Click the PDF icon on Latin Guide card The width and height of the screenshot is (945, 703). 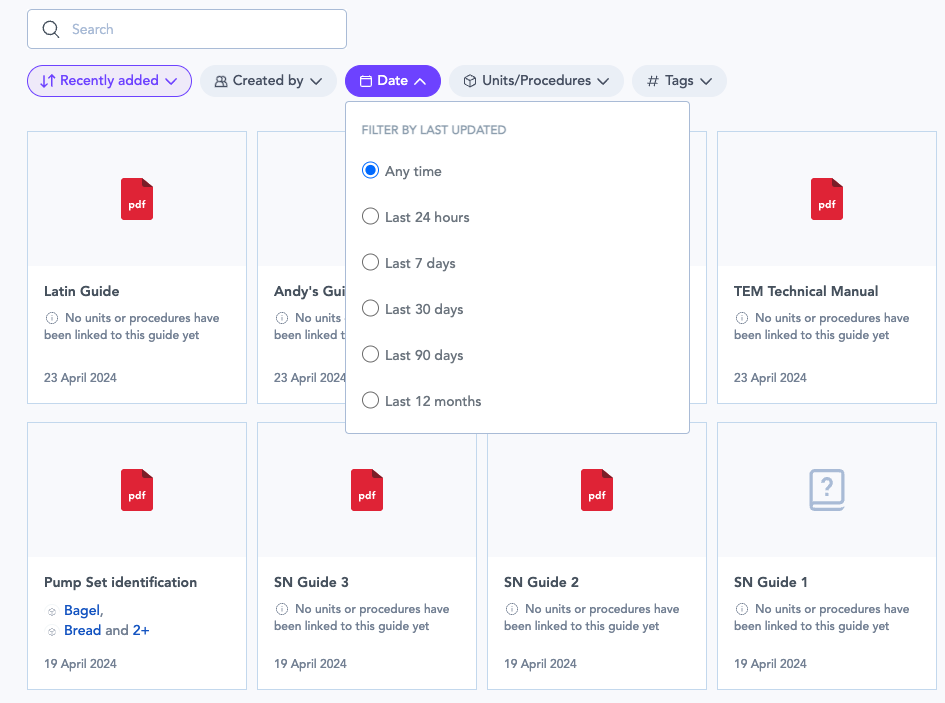(x=137, y=199)
